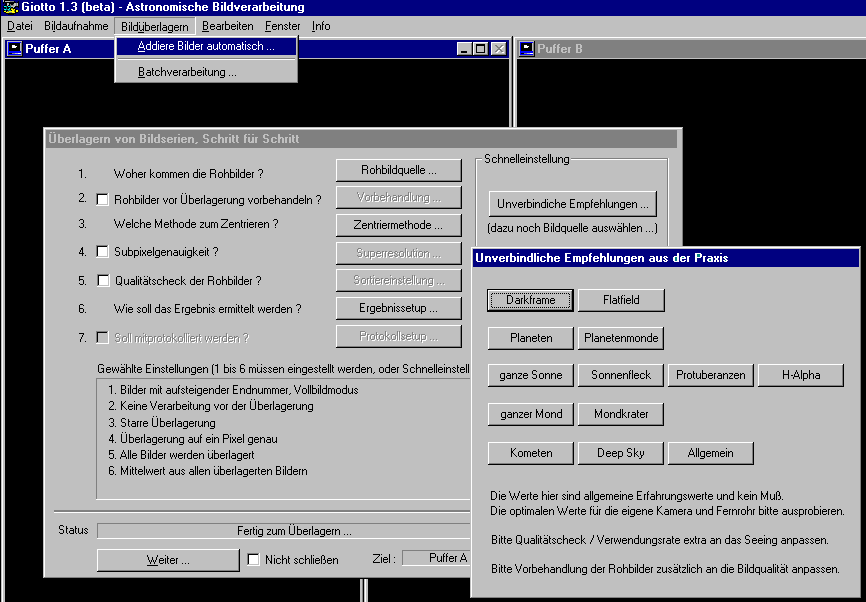Enable Rohbilder vor Überlagerung vorbehandeln checkbox
The width and height of the screenshot is (866, 602).
102,199
